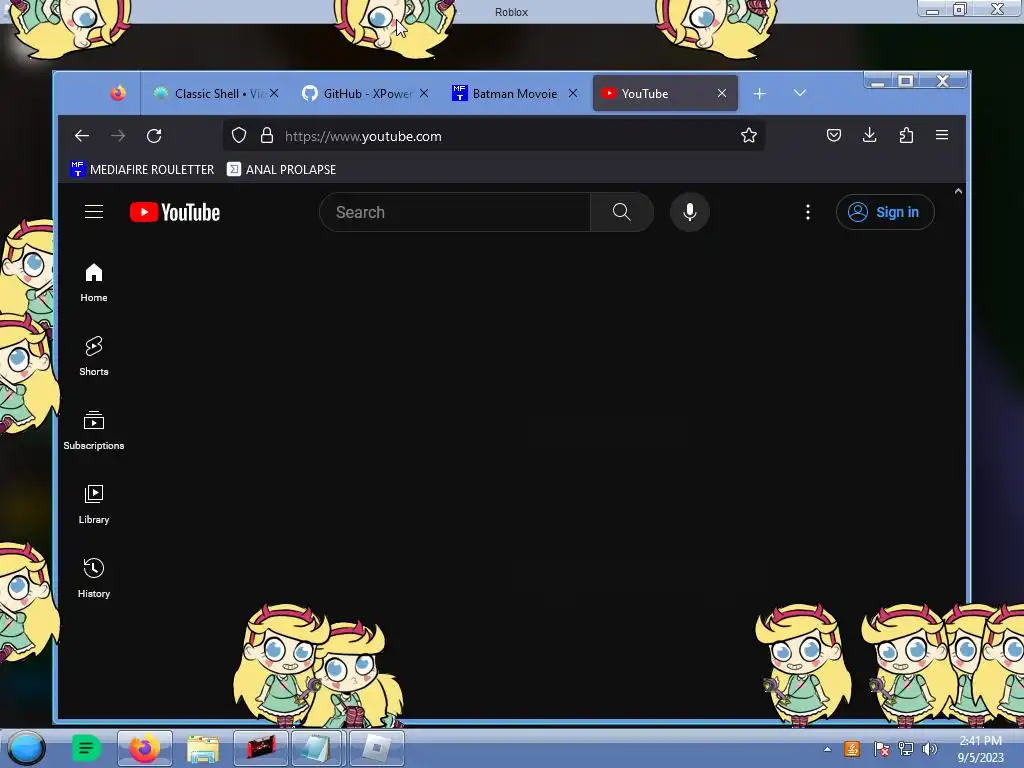Open Firefox application menu
The width and height of the screenshot is (1024, 768).
pos(942,135)
